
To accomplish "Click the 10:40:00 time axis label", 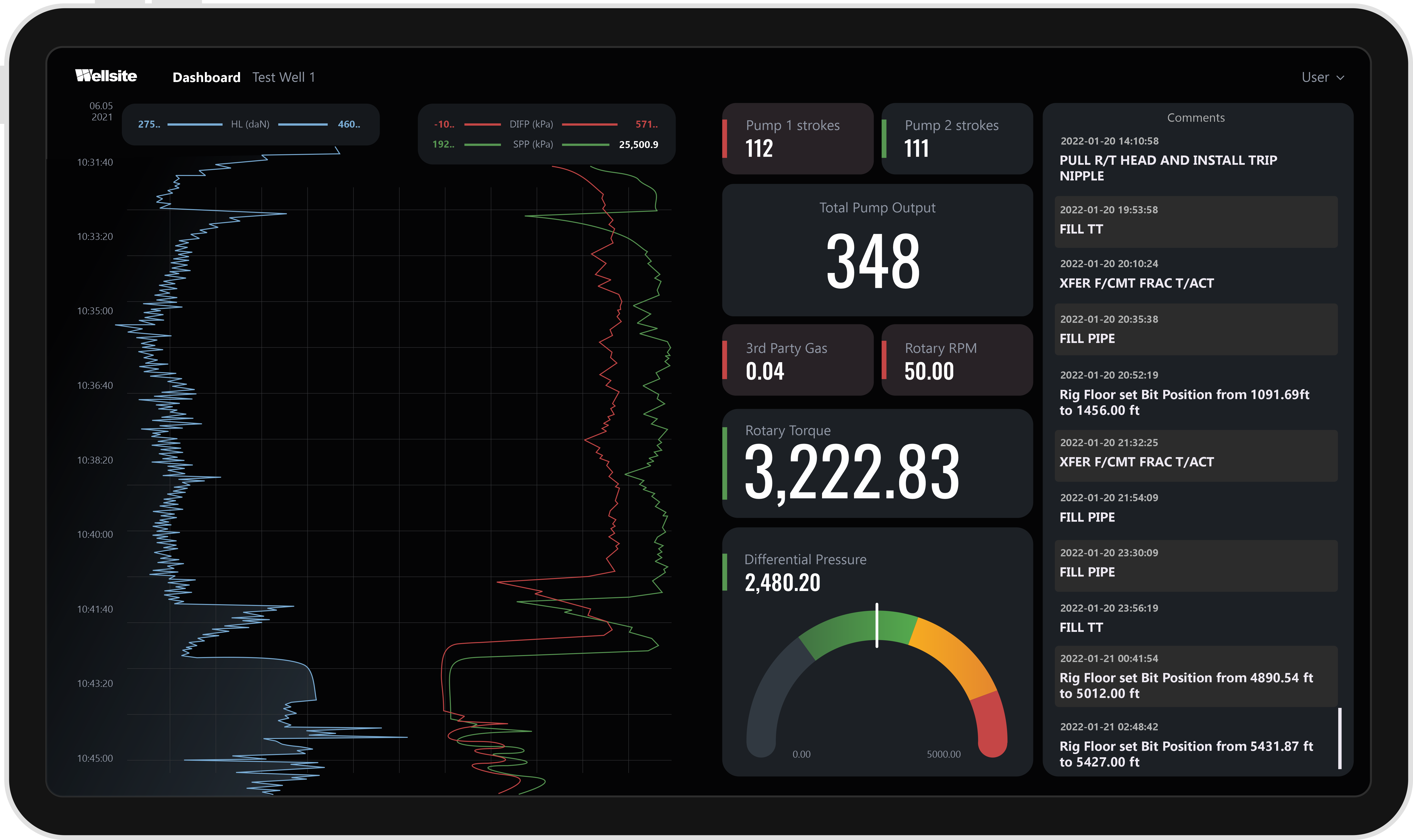I will click(x=95, y=534).
